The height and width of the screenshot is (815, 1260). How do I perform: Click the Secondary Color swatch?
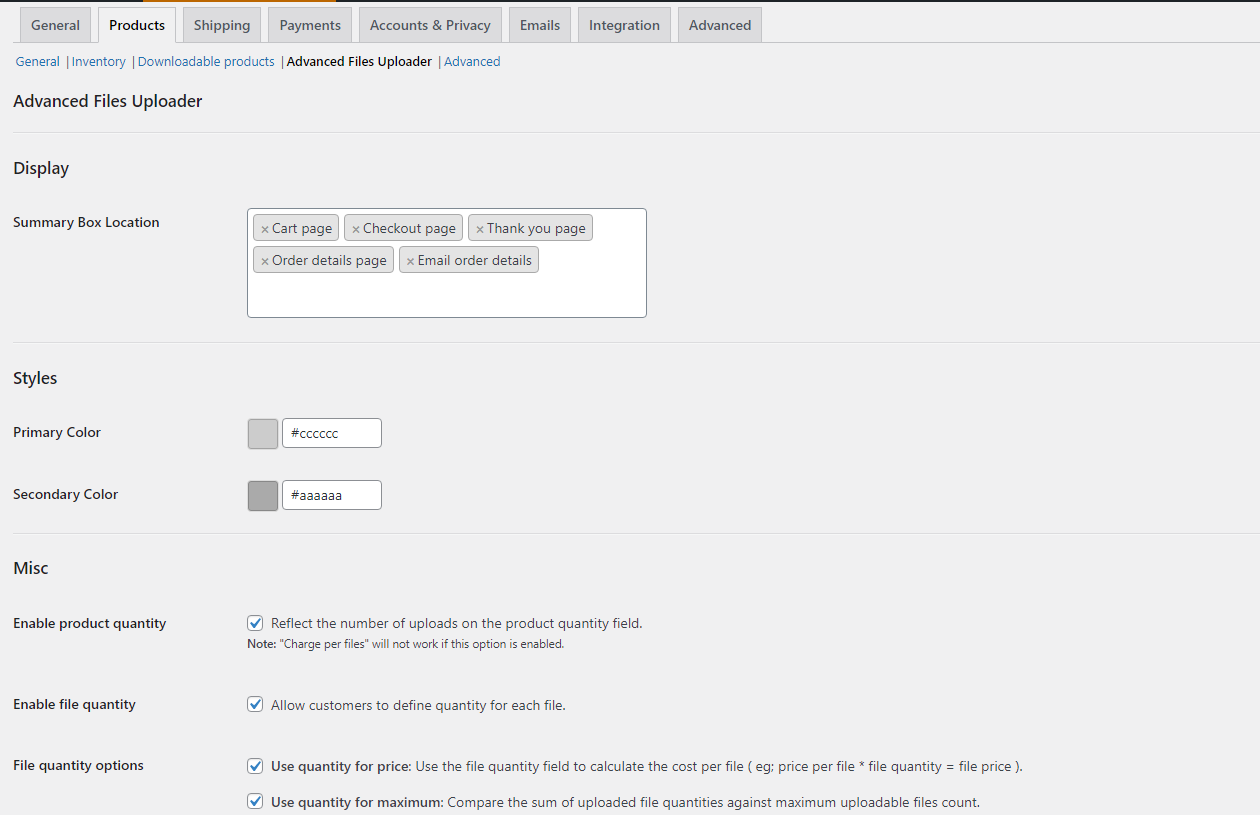[263, 496]
